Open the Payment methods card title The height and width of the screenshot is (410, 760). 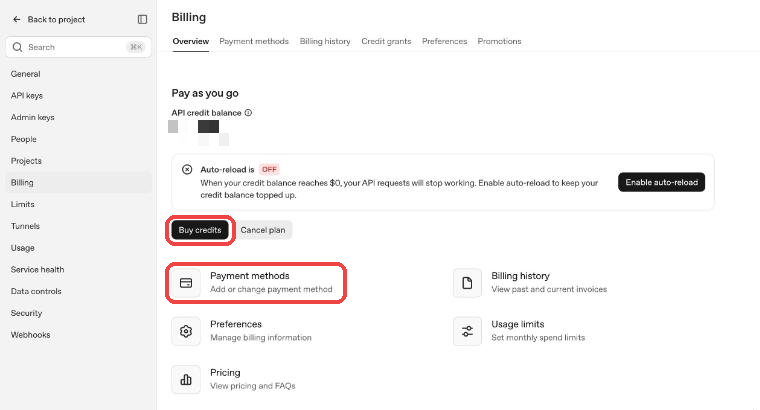[x=250, y=276]
